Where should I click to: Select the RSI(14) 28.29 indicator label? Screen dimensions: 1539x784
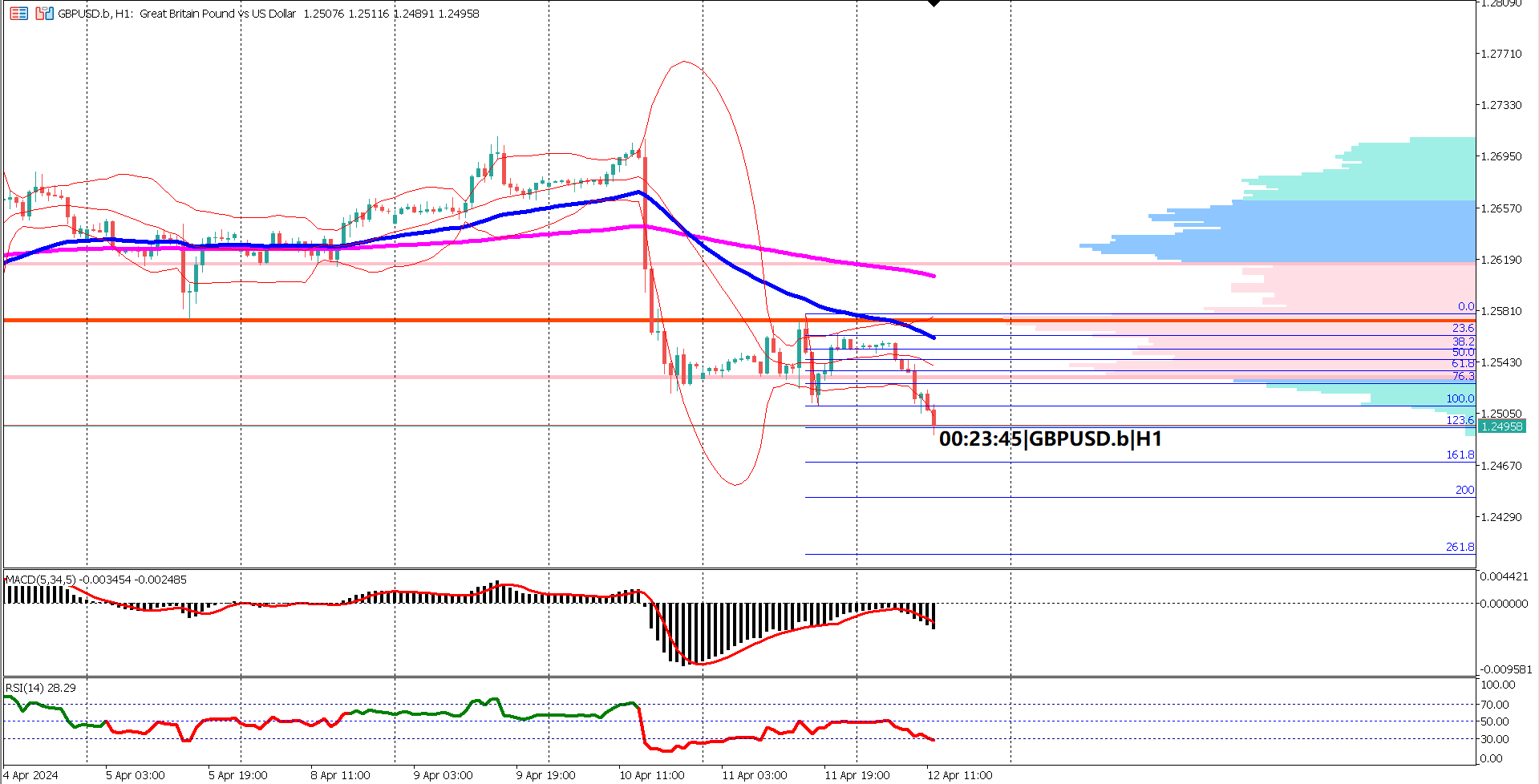40,687
